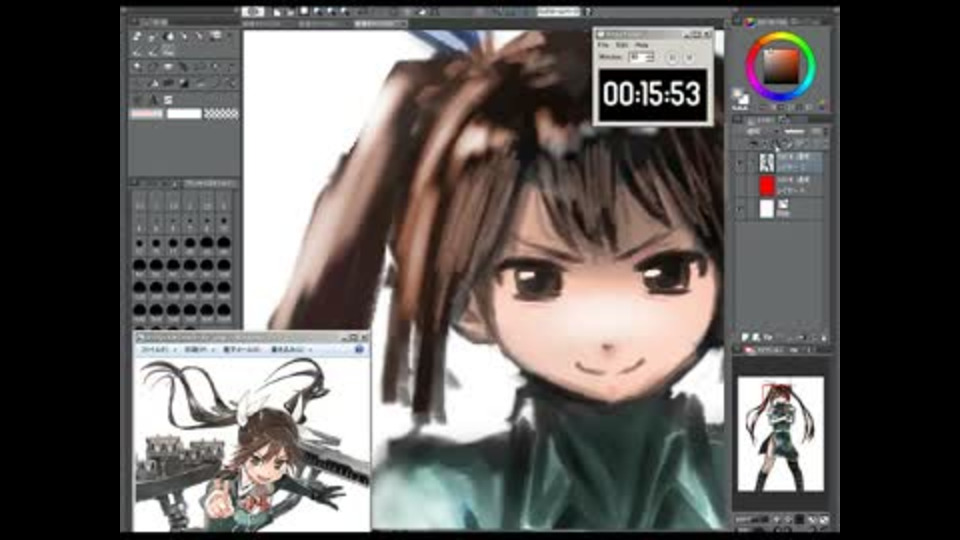960x540 pixels.
Task: Open the Help menu in the timer window
Action: [642, 45]
